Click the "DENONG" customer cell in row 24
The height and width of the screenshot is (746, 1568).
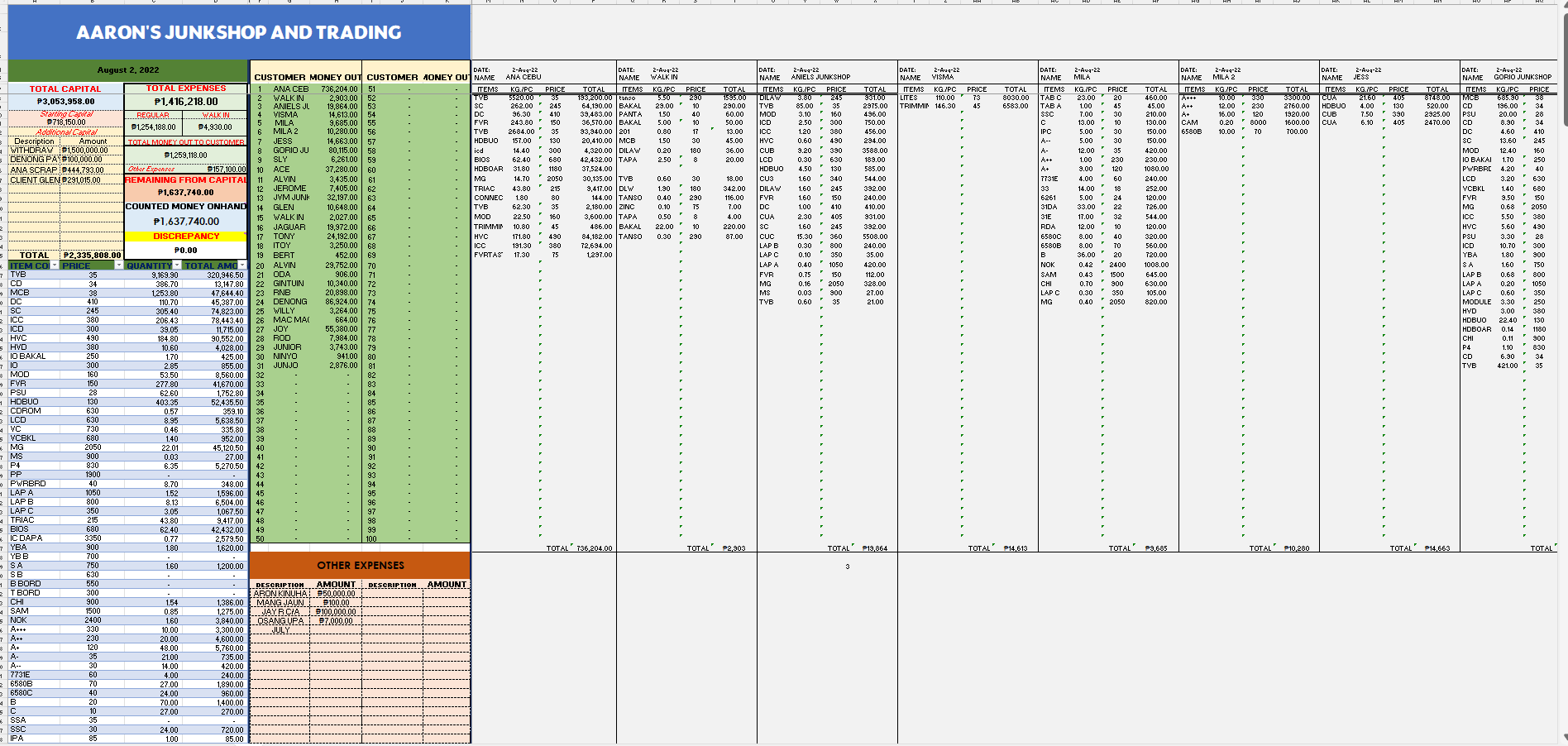[290, 302]
